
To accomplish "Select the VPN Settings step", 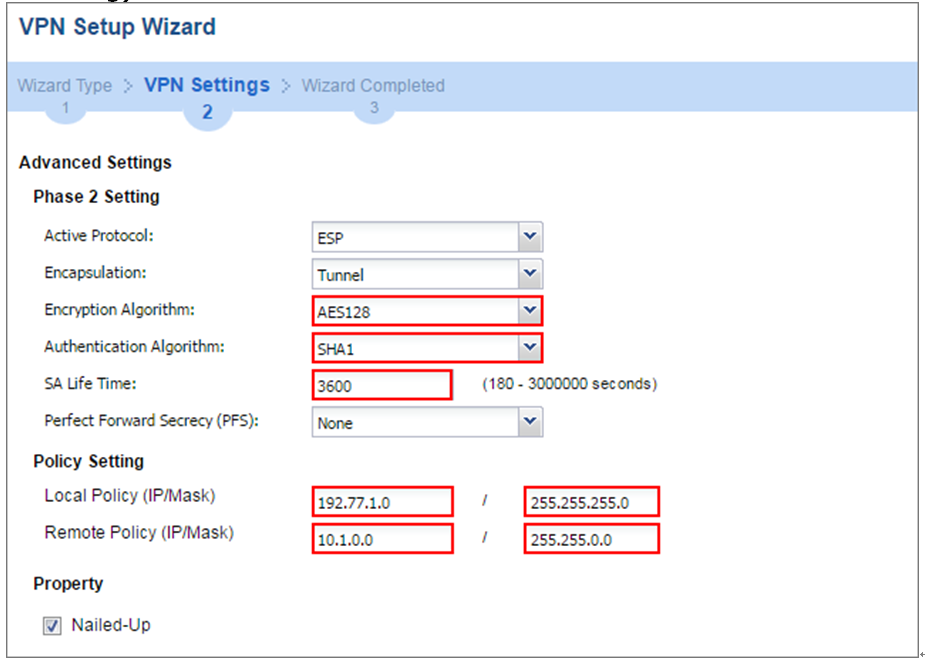I will (x=206, y=85).
